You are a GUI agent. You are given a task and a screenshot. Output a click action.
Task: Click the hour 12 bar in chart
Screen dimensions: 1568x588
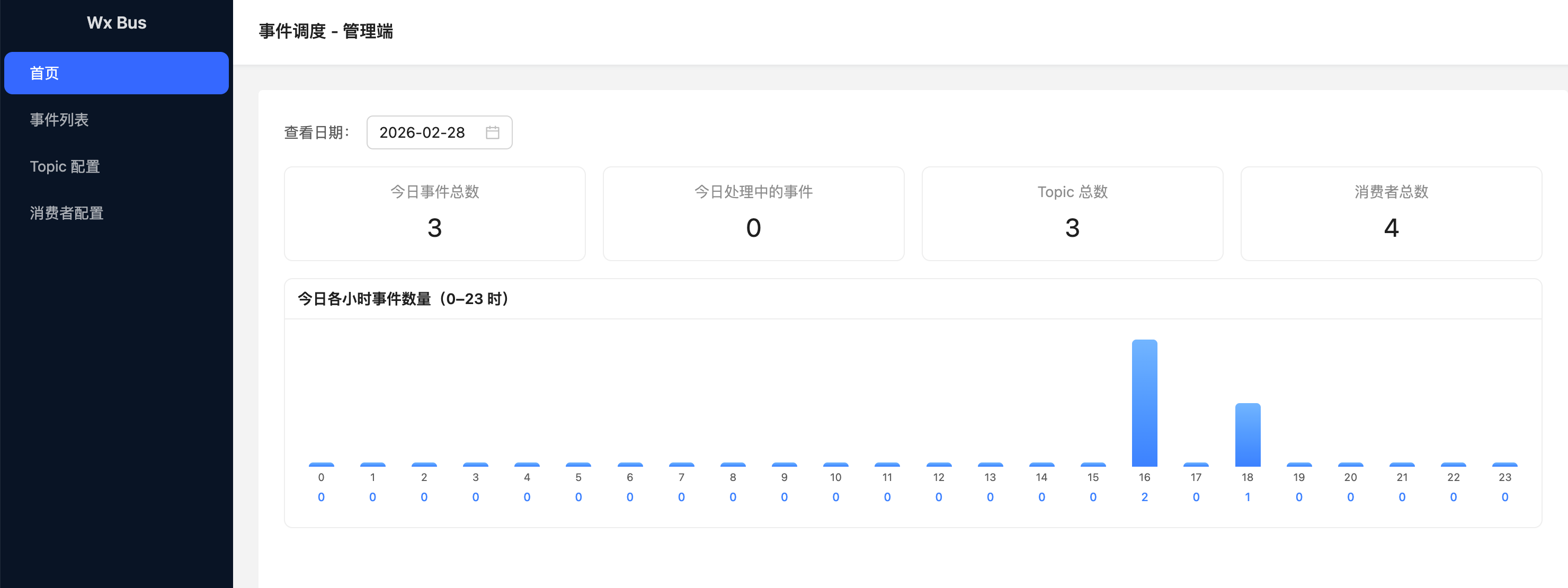(x=939, y=465)
